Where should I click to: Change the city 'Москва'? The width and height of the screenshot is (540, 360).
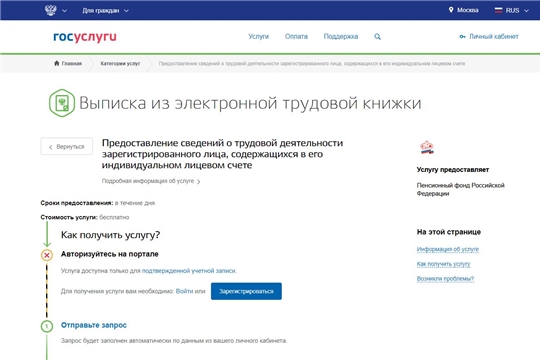click(x=467, y=10)
